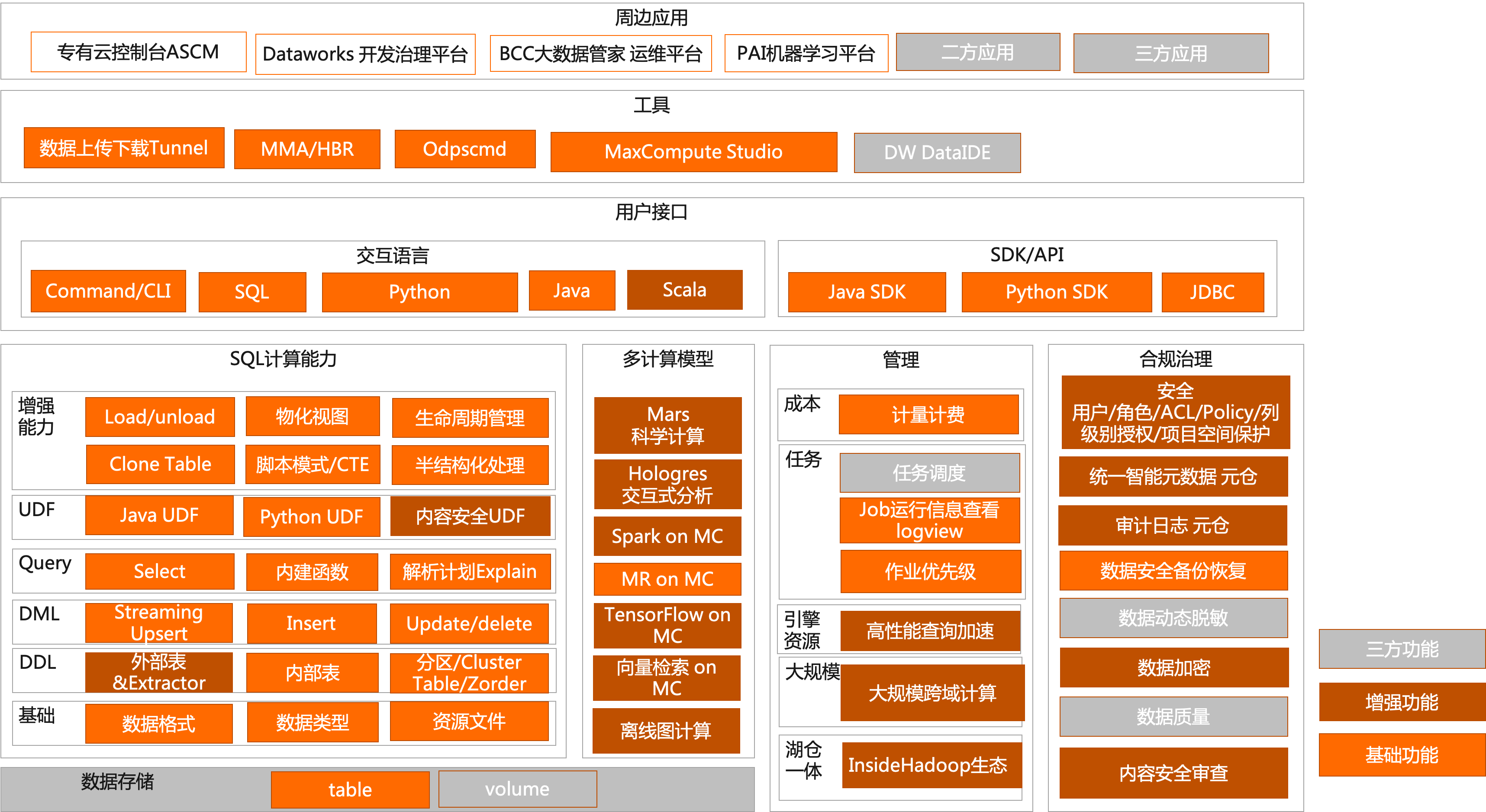Select the 离线图计算 box
The image size is (1486, 812).
666,731
